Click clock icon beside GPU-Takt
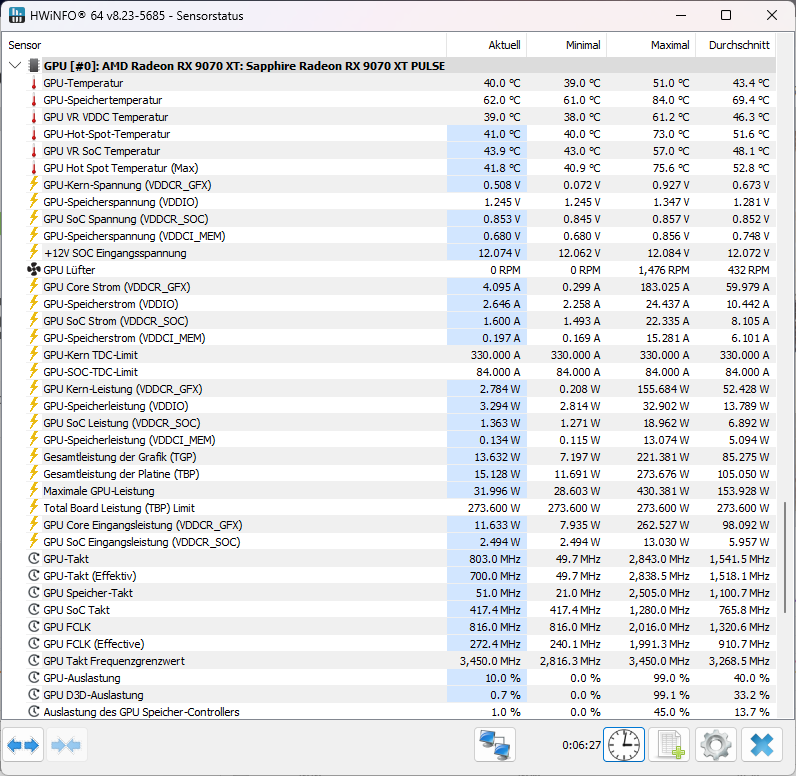Viewport: 796px width, 776px height. click(x=34, y=559)
